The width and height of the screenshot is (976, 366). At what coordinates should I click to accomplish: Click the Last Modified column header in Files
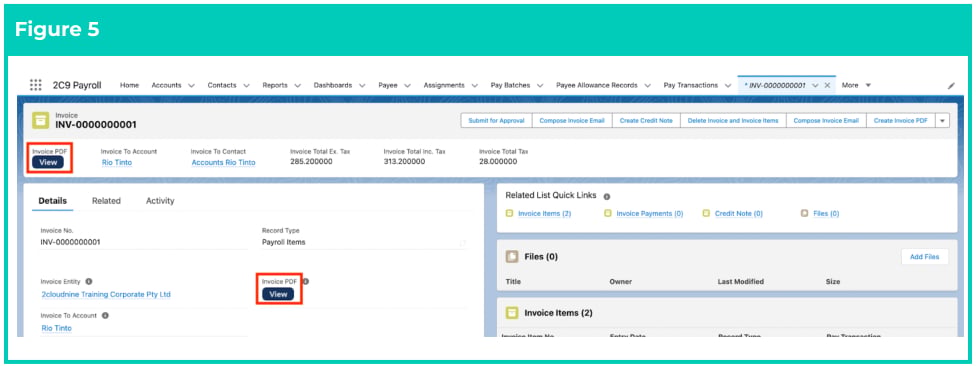coord(741,282)
